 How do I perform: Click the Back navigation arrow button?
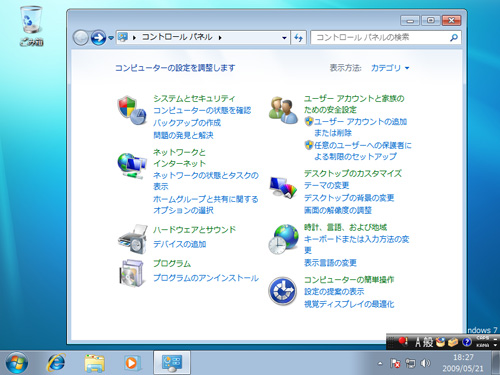(80, 38)
